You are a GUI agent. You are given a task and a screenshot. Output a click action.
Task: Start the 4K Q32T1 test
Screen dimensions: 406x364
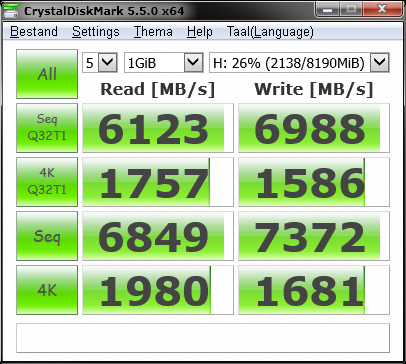click(47, 182)
